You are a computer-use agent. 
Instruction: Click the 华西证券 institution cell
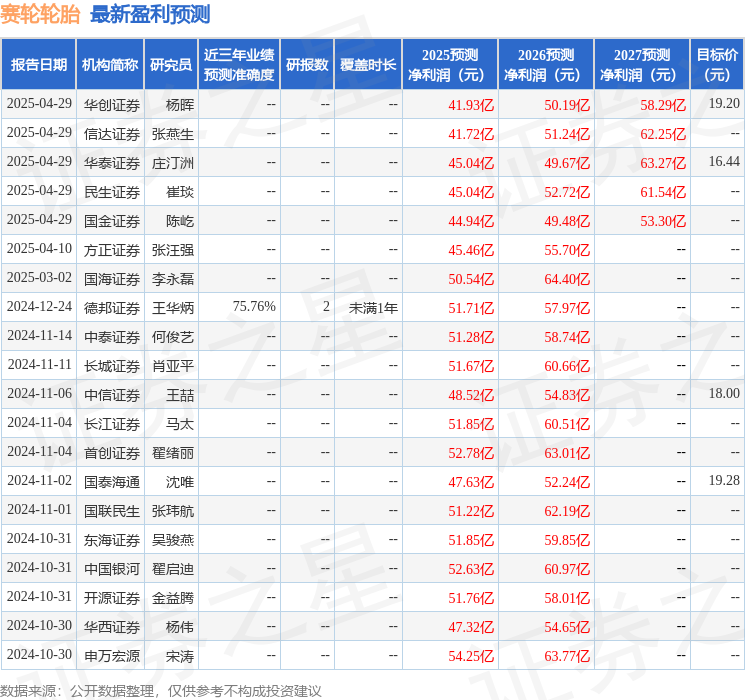coord(112,627)
